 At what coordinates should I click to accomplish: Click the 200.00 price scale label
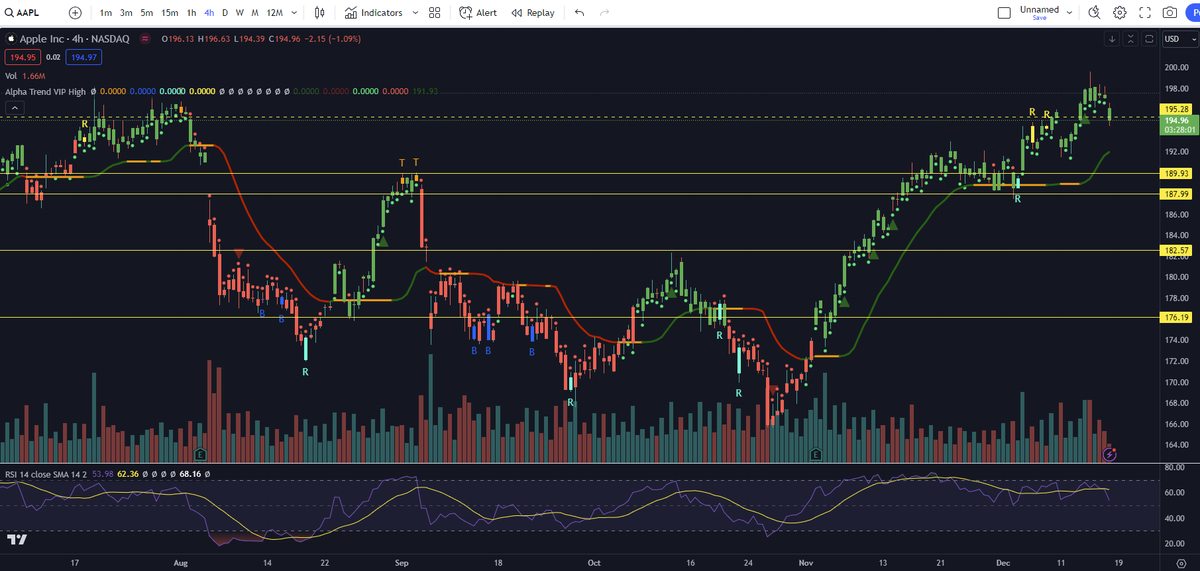pyautogui.click(x=1175, y=68)
